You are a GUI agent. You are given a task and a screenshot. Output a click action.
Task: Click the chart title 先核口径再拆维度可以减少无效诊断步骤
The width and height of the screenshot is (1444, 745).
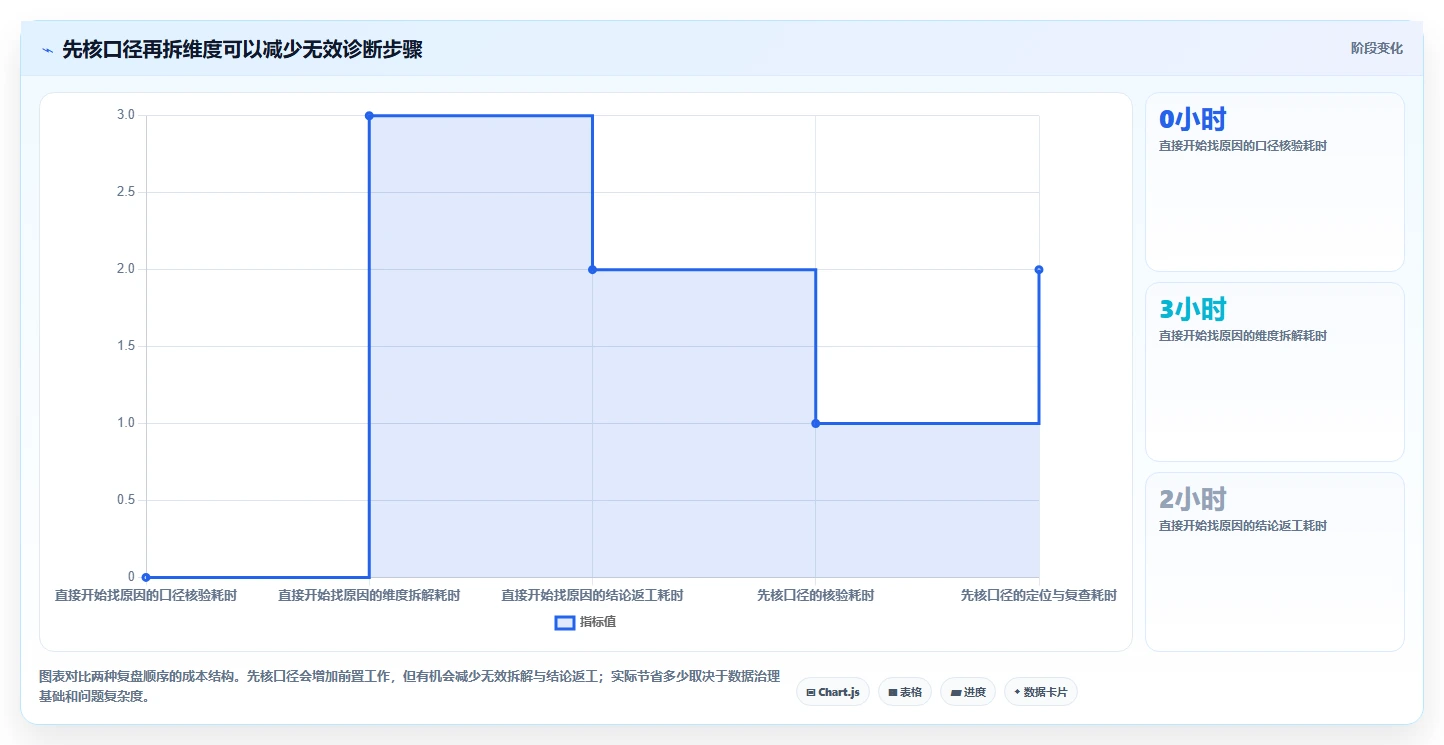coord(242,50)
